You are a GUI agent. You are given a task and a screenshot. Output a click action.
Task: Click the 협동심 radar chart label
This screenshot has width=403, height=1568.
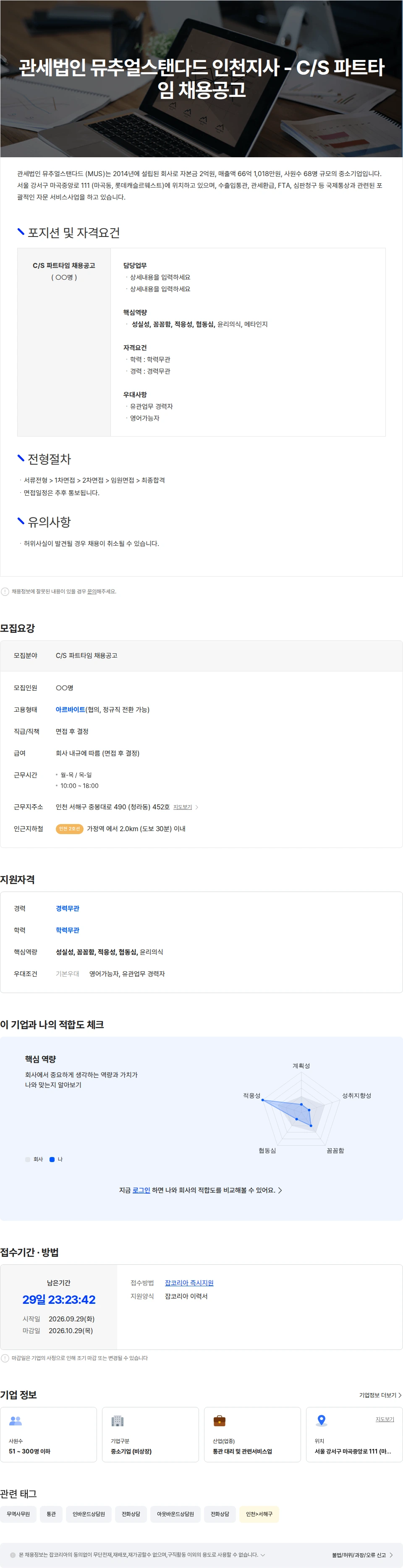pos(267,1150)
